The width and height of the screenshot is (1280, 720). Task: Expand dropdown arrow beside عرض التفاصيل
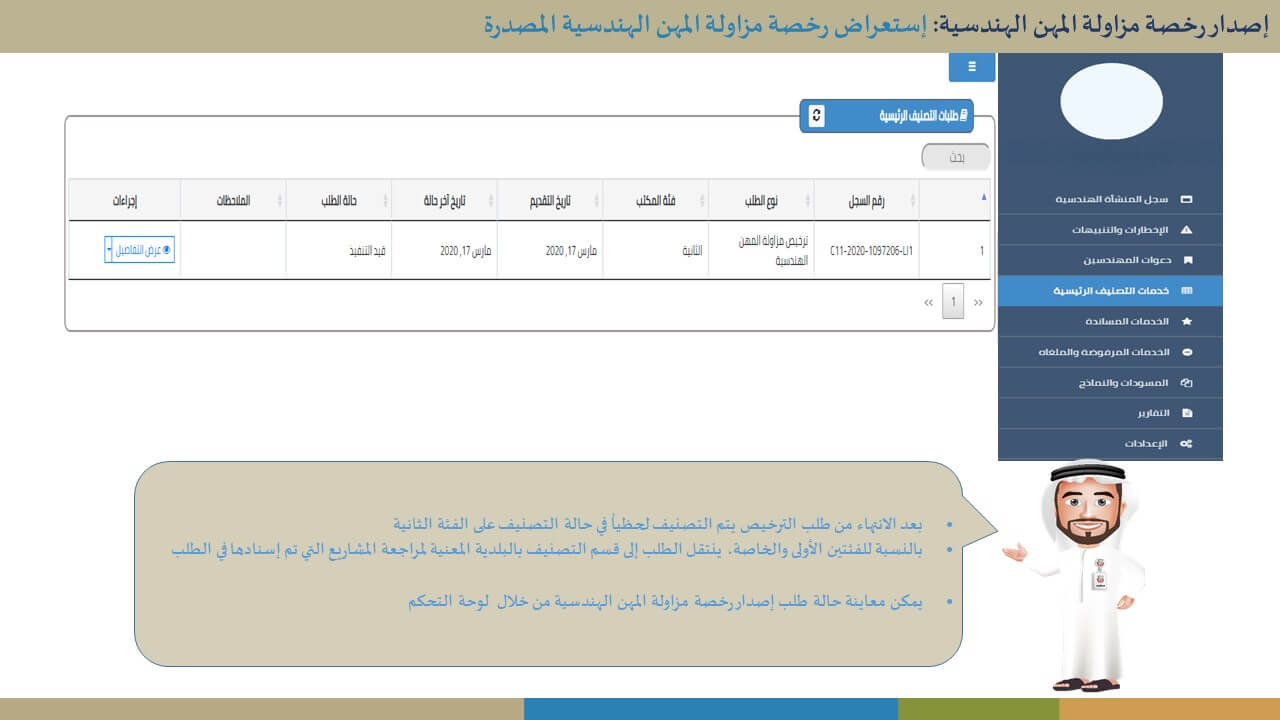tap(109, 250)
